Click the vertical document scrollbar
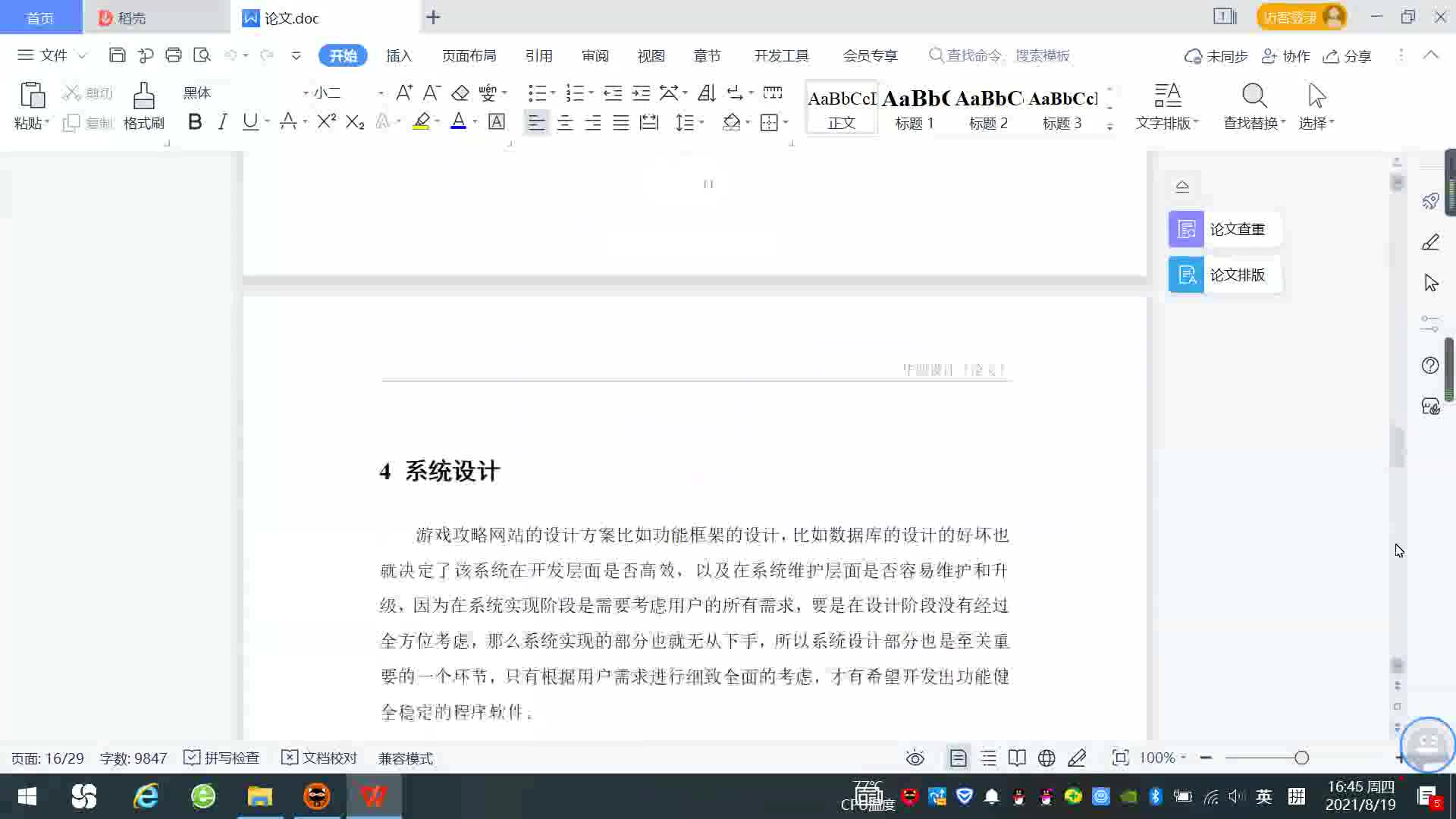Image resolution: width=1456 pixels, height=819 pixels. coord(1398,447)
